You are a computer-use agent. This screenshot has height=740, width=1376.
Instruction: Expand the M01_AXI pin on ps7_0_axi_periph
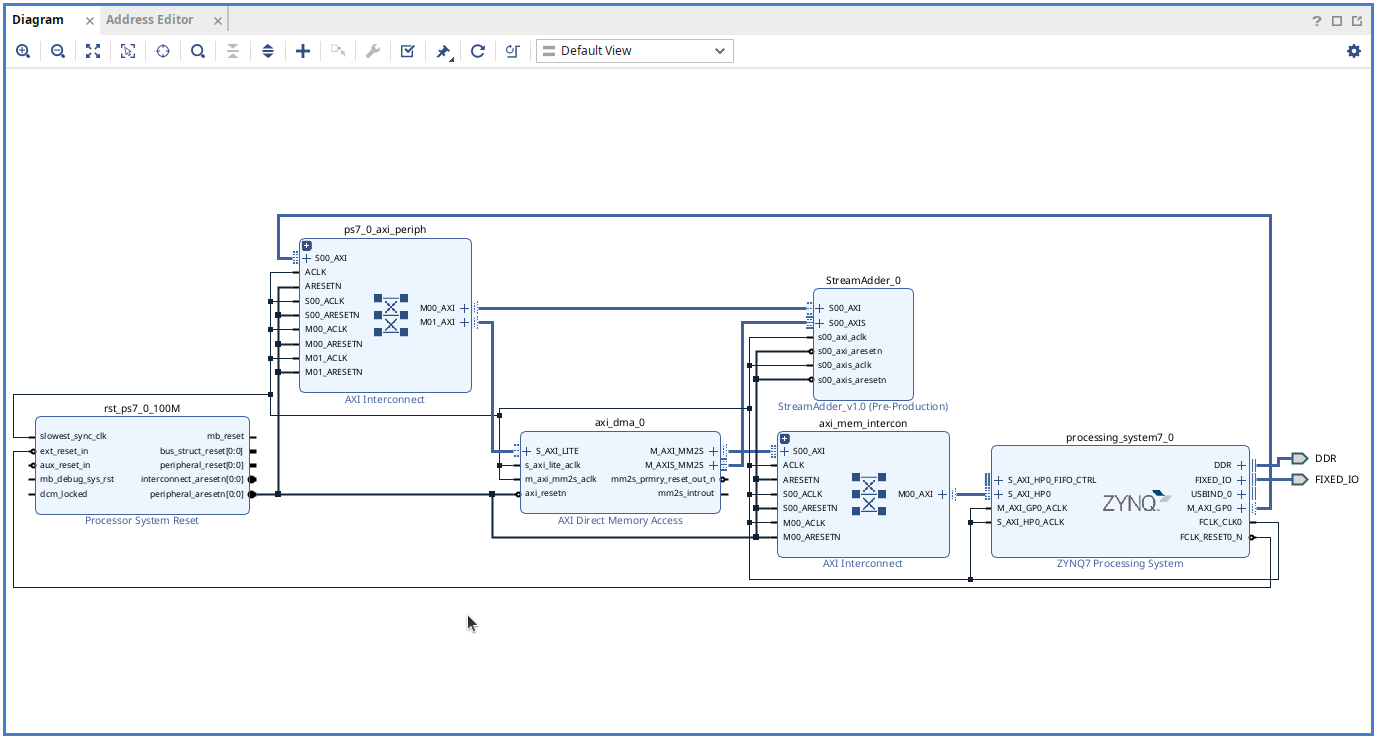point(464,322)
